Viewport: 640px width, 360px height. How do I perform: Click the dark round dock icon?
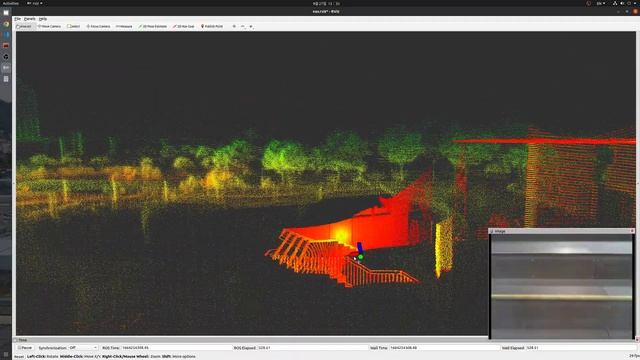tap(6, 57)
